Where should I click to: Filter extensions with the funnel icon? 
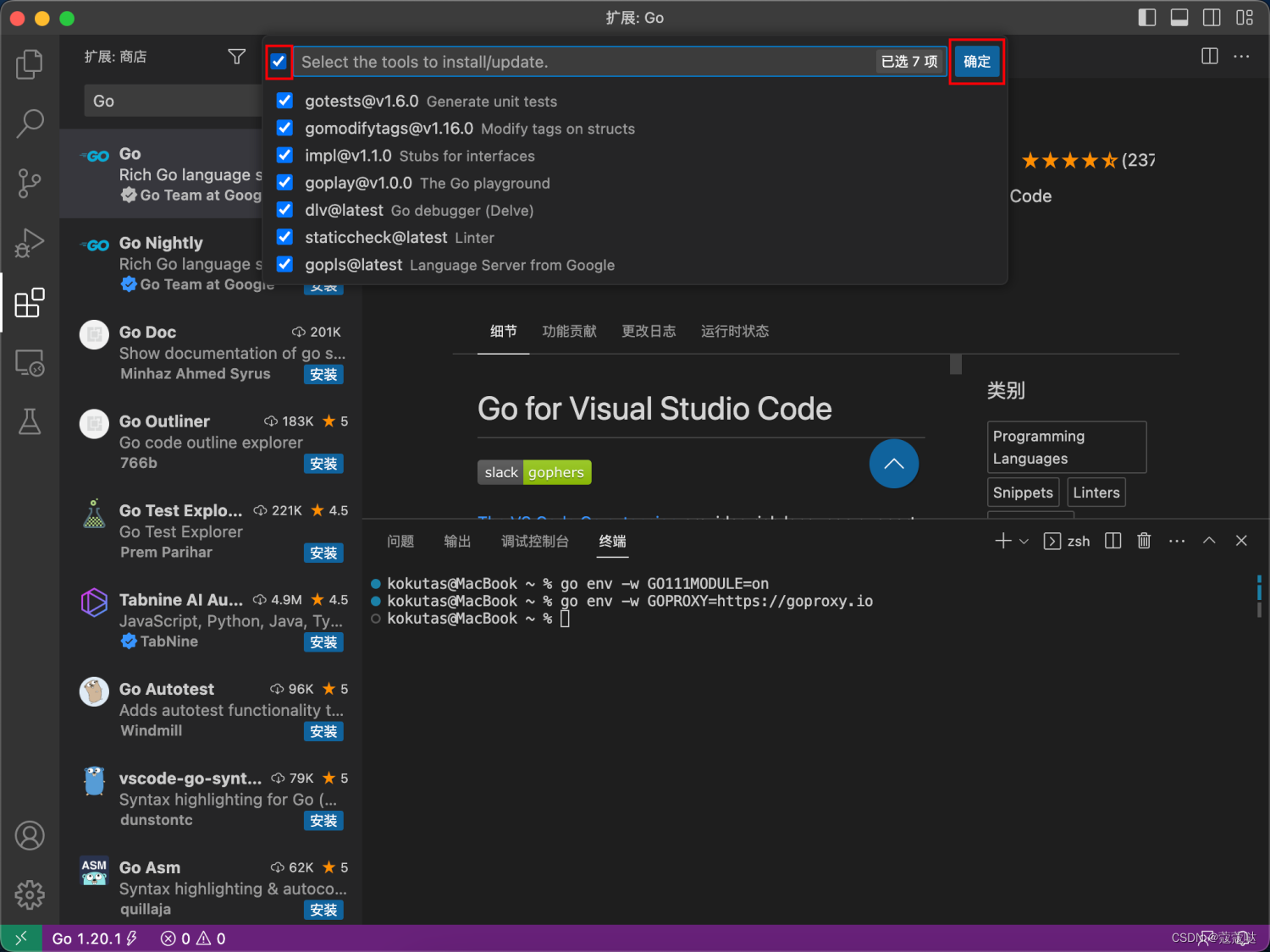[237, 57]
